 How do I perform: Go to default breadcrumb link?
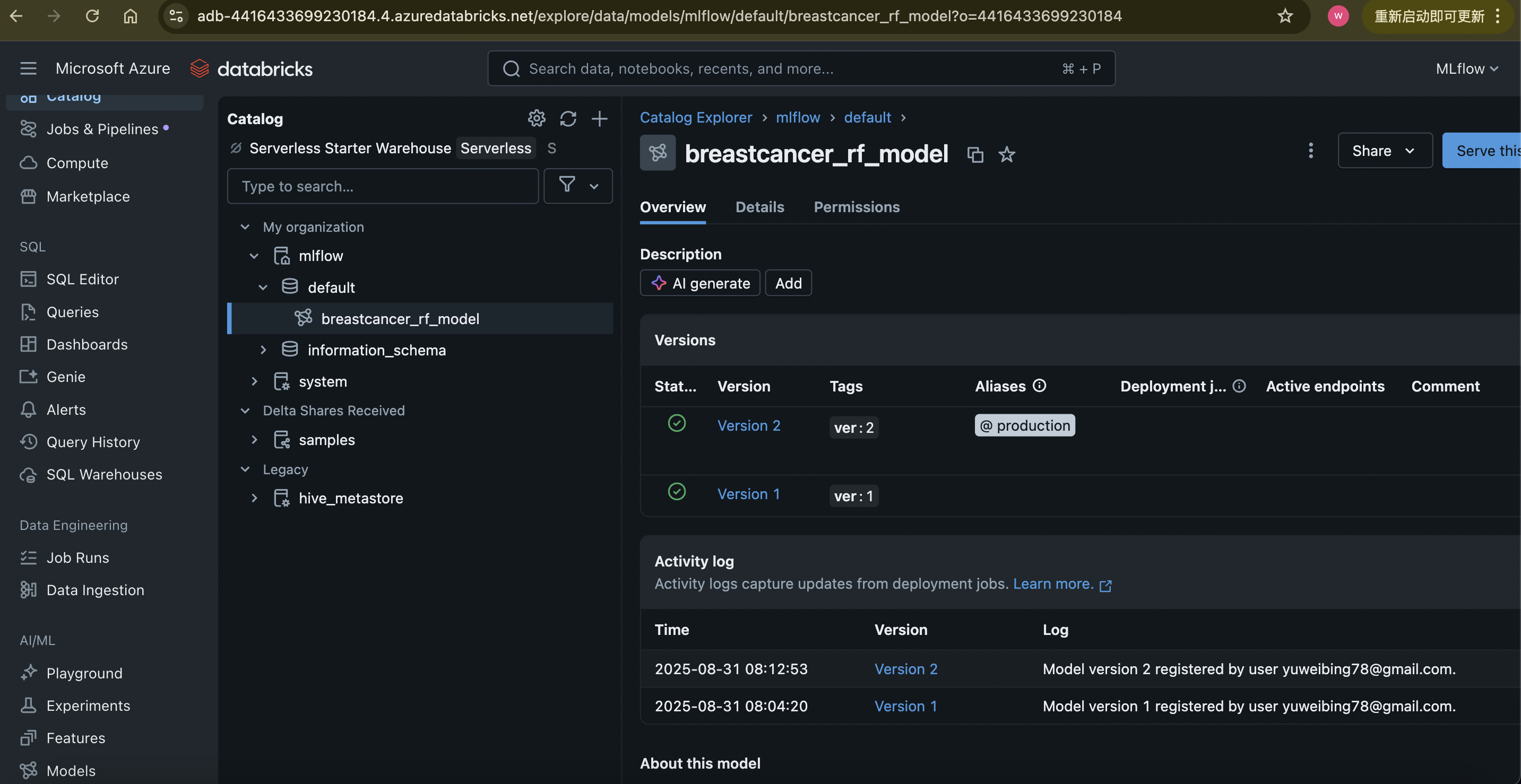coord(867,117)
